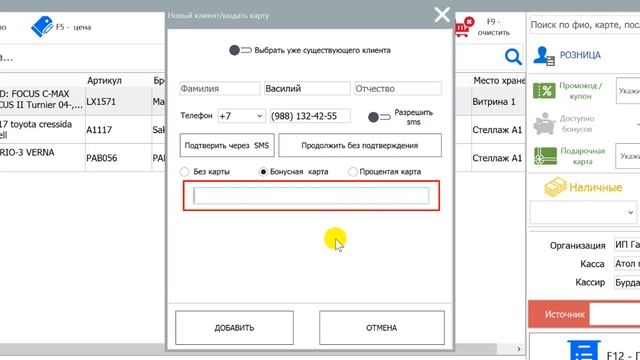
Task: Click the piggy bank bonuses icon
Action: (544, 124)
